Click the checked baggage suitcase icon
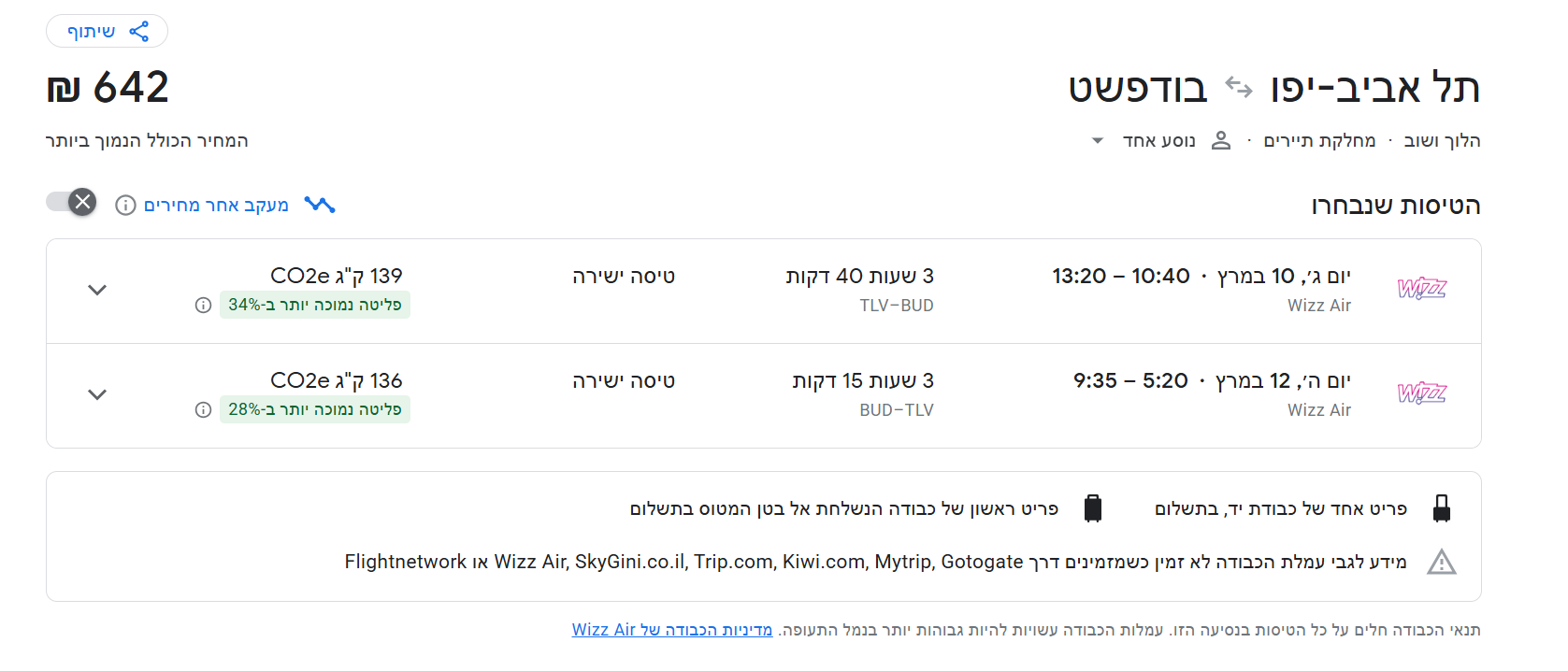The height and width of the screenshot is (671, 1568). [1095, 507]
